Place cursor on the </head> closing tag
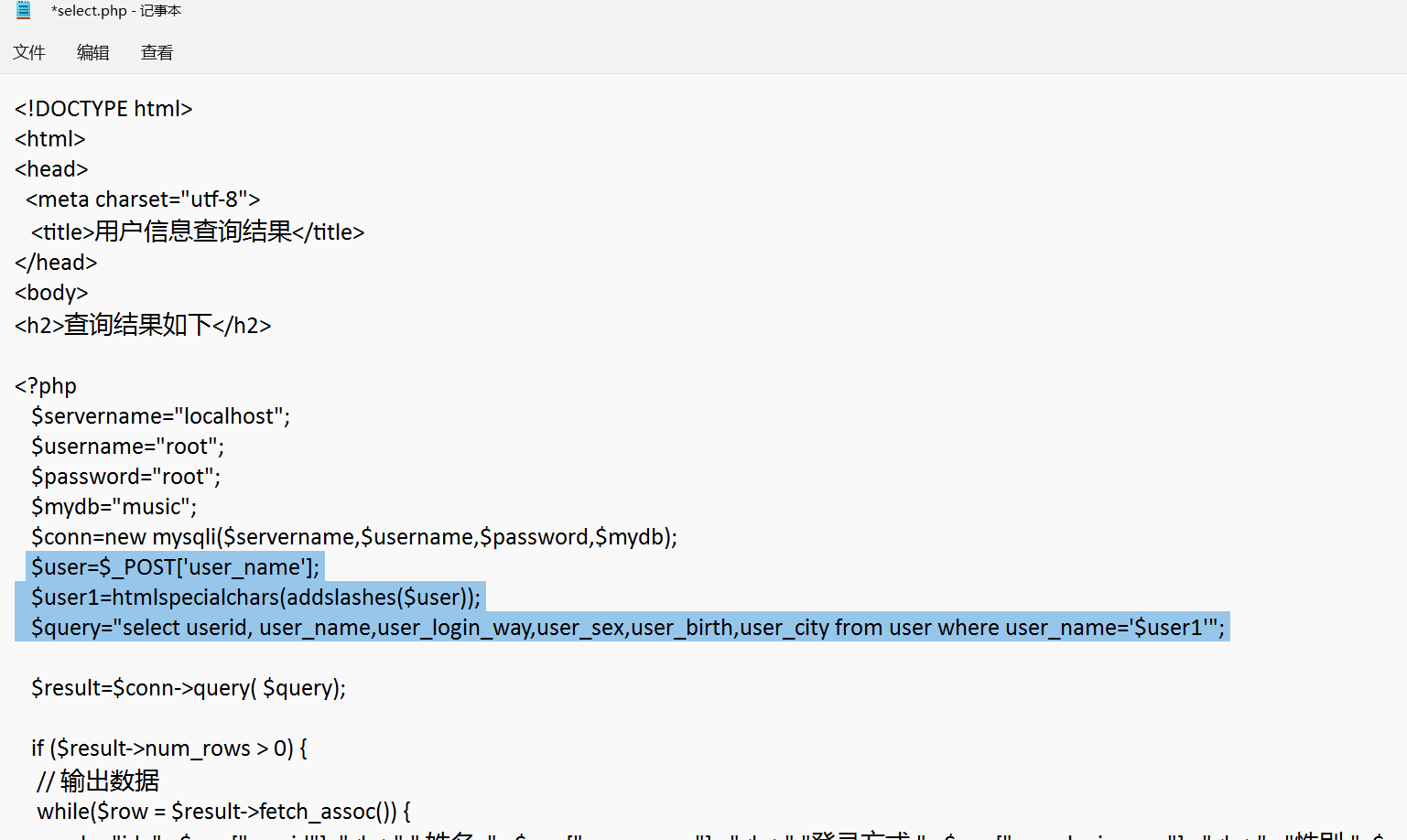Image resolution: width=1407 pixels, height=840 pixels. (56, 263)
